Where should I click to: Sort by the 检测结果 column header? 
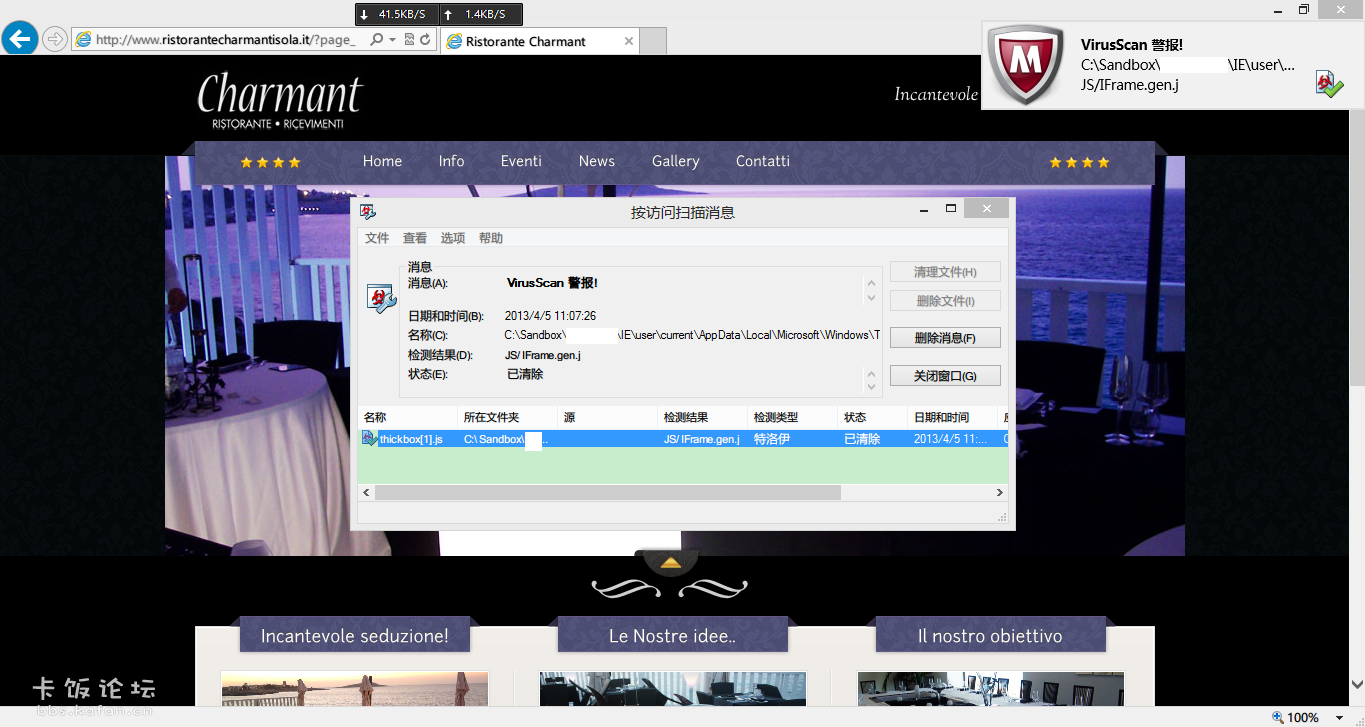[702, 417]
